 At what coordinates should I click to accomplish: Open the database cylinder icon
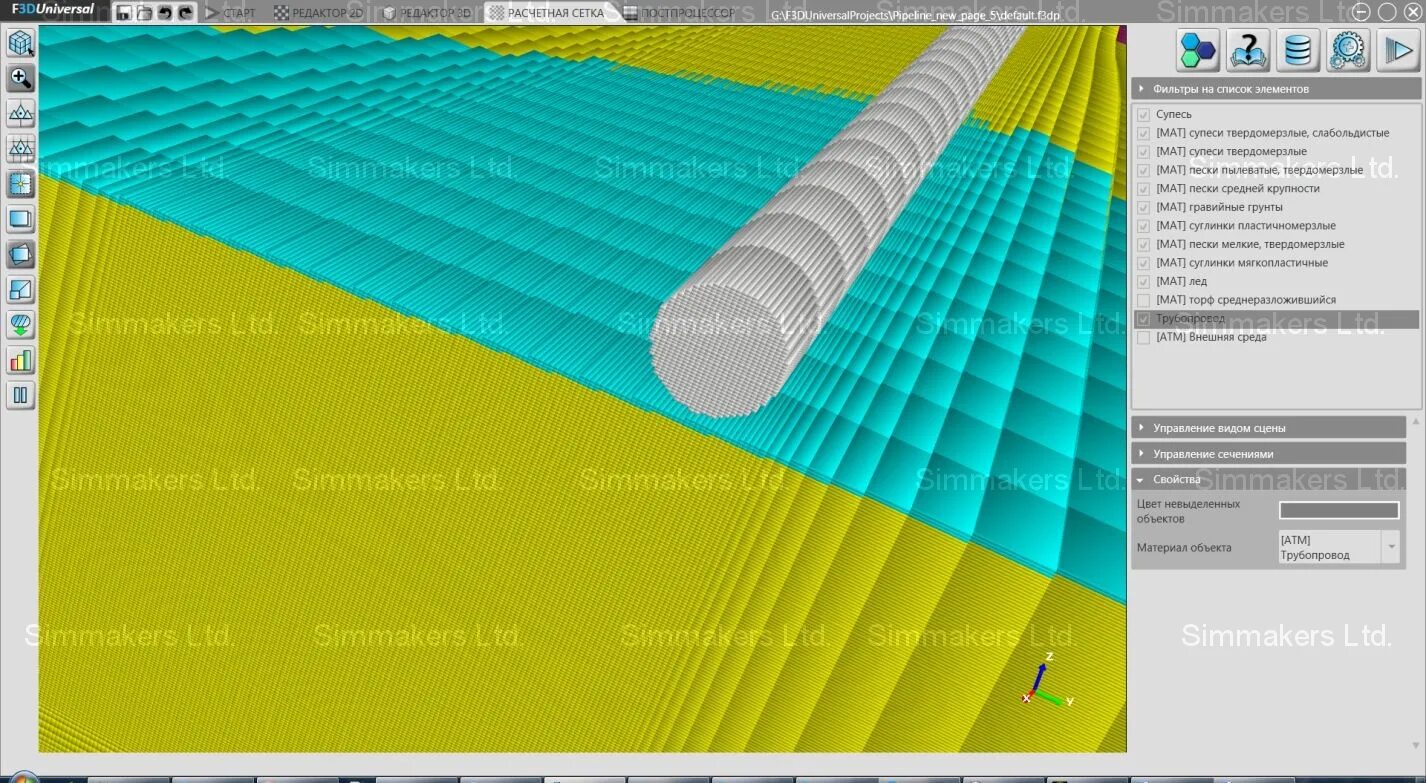pos(1298,50)
